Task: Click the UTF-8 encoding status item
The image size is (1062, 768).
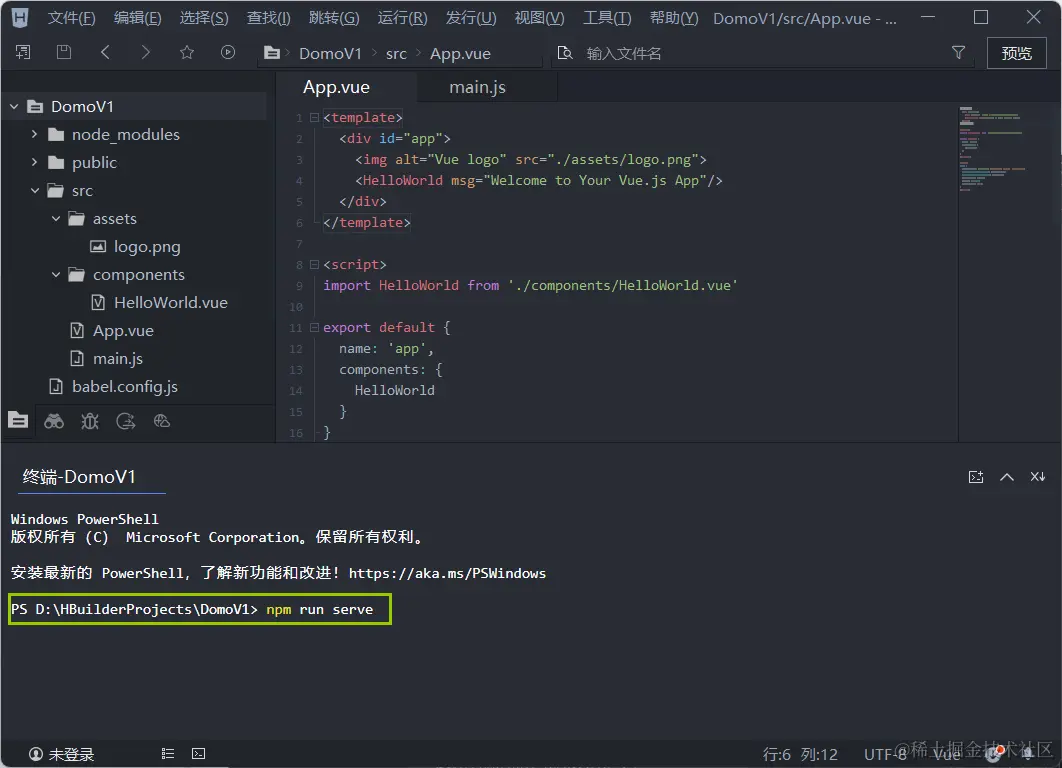Action: coord(885,754)
